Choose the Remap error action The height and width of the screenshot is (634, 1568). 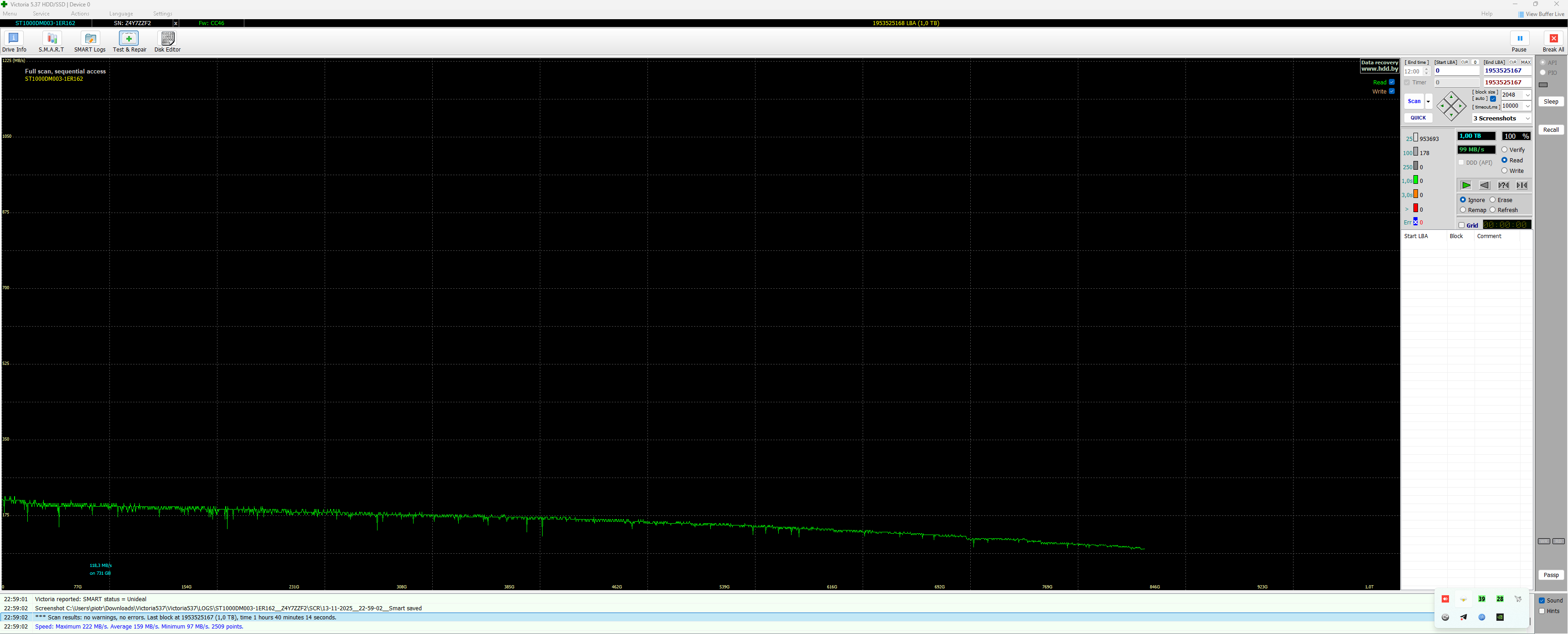pyautogui.click(x=1463, y=210)
